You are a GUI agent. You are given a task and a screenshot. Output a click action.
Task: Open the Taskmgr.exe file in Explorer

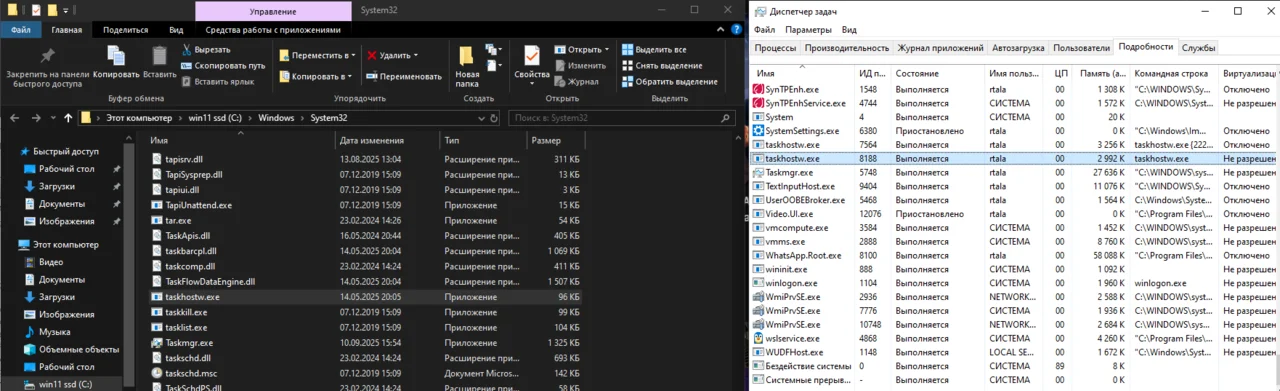pos(189,342)
